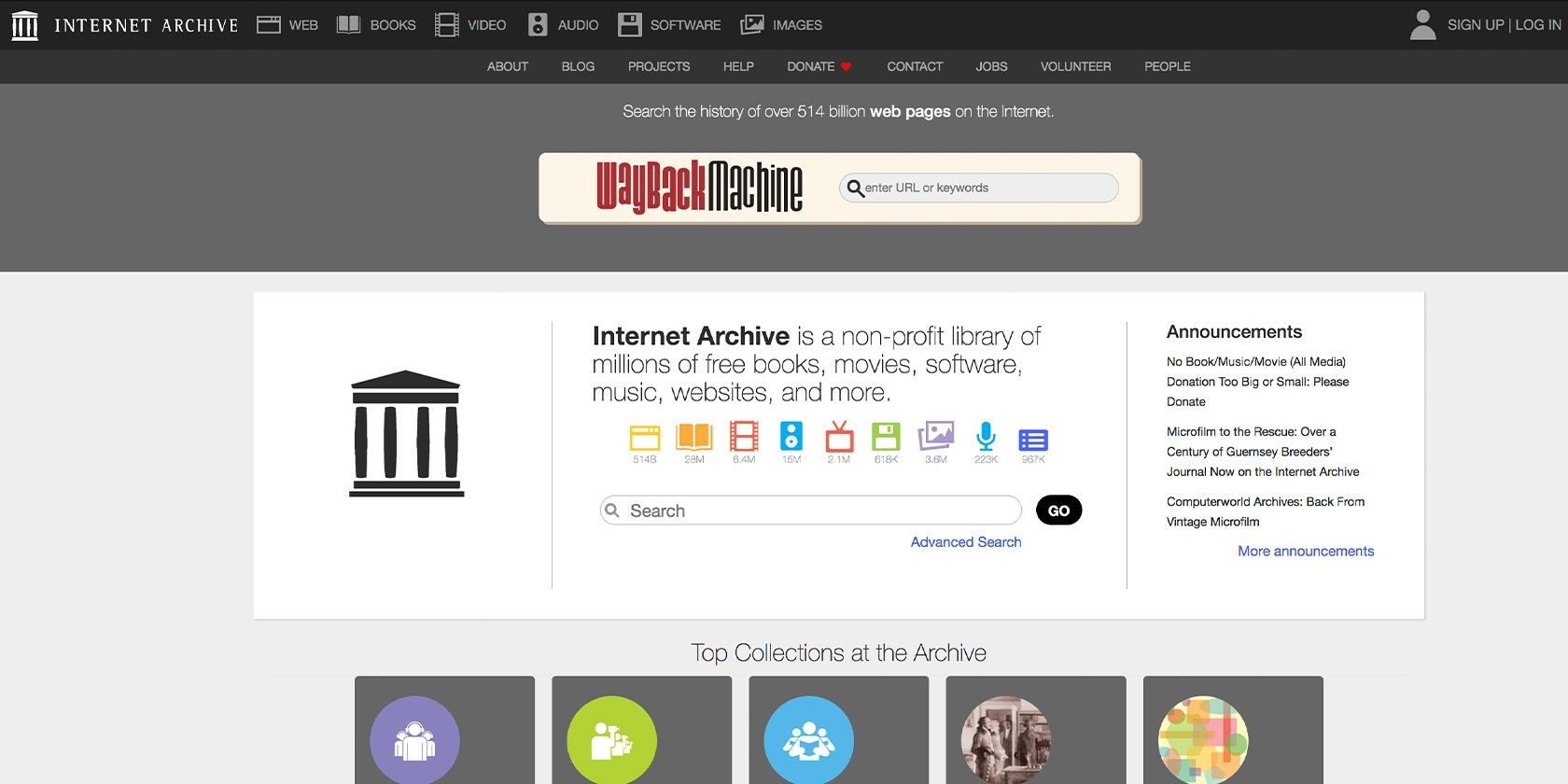Viewport: 1568px width, 784px height.
Task: Open the Computerworld Archives announcement
Action: [1266, 511]
